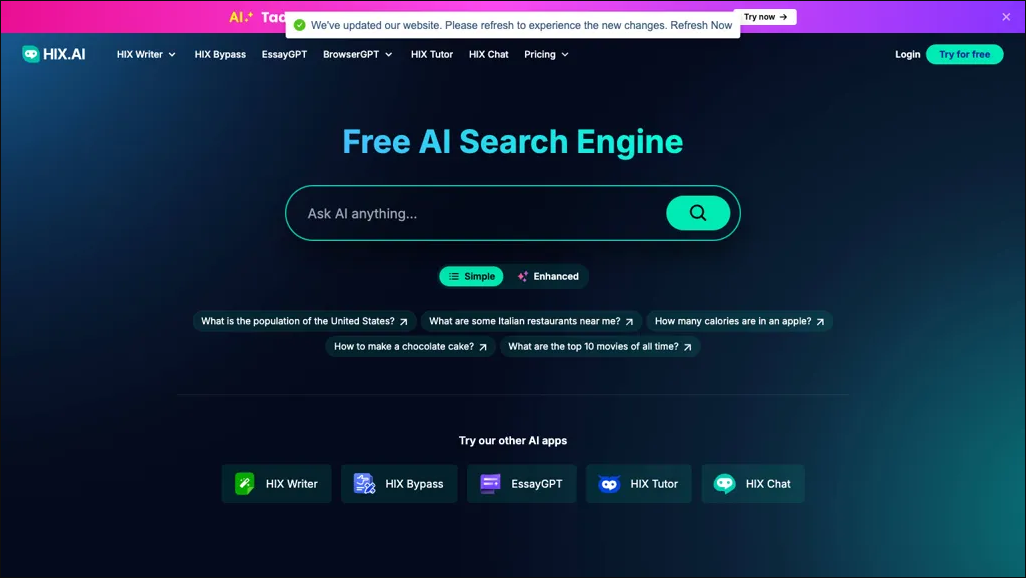Select the chocolate cake suggestion

tap(410, 347)
